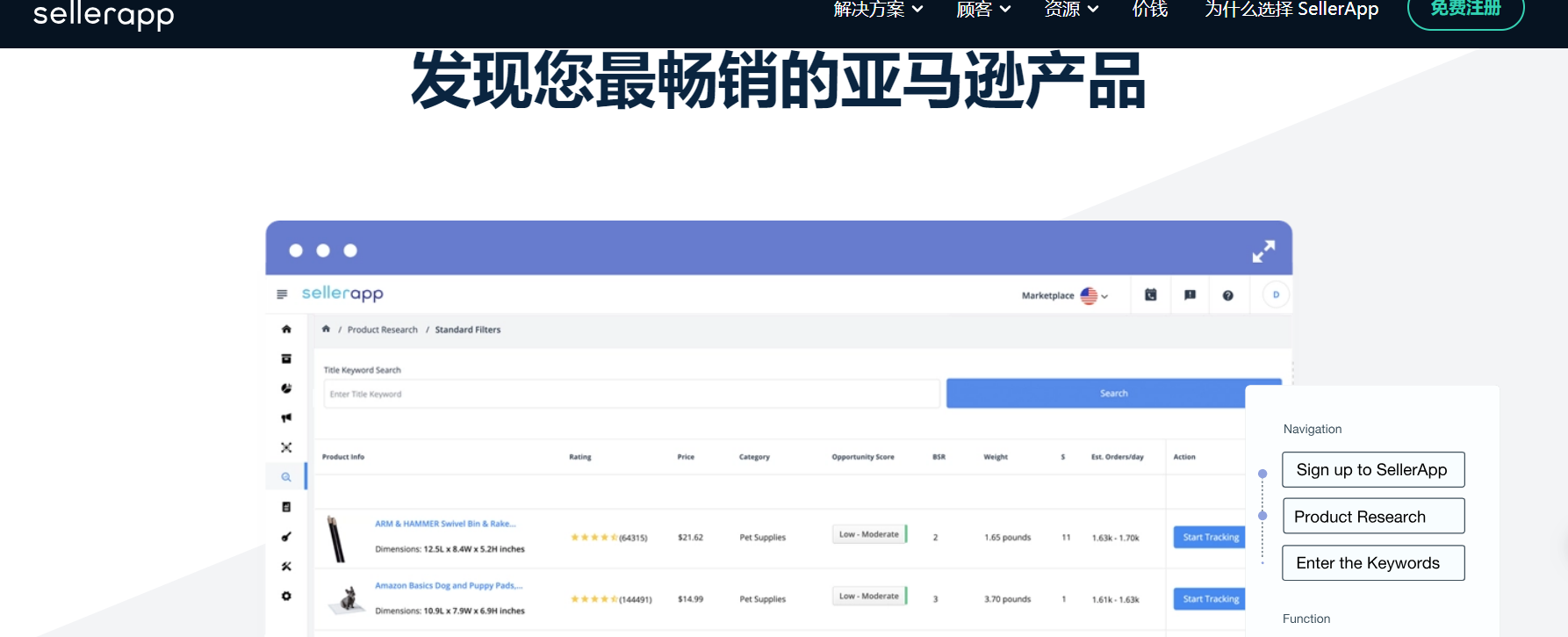Image resolution: width=1568 pixels, height=637 pixels.
Task: Click the Amazon Basics dog pads thumbnail
Action: click(348, 599)
